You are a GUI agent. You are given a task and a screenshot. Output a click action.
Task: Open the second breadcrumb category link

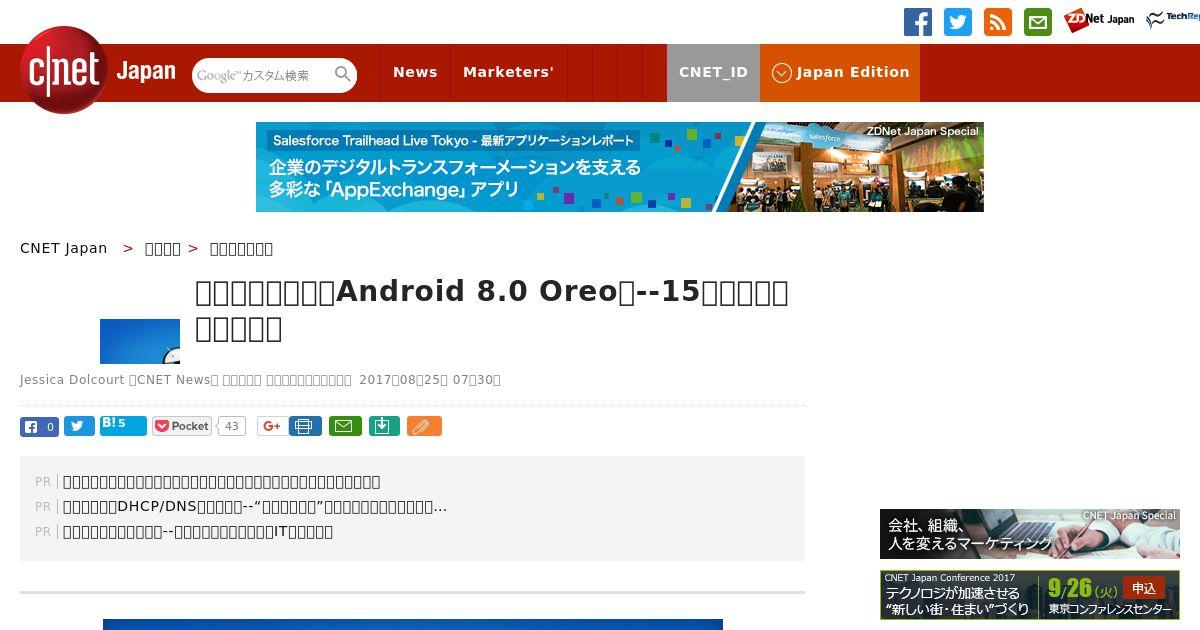pyautogui.click(x=163, y=248)
